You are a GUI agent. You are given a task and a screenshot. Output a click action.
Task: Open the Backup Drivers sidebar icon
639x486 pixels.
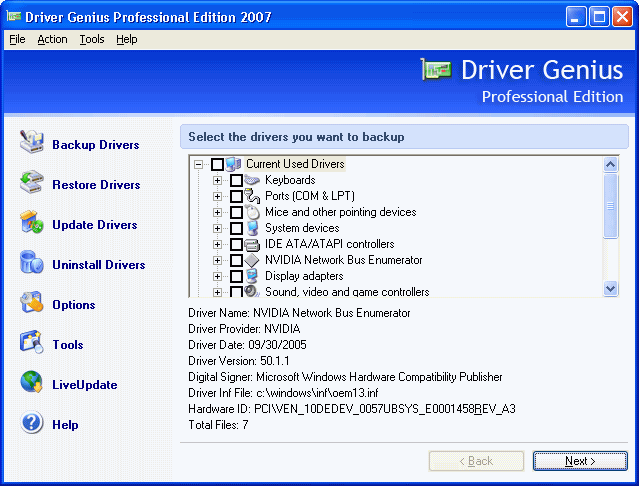pyautogui.click(x=32, y=144)
